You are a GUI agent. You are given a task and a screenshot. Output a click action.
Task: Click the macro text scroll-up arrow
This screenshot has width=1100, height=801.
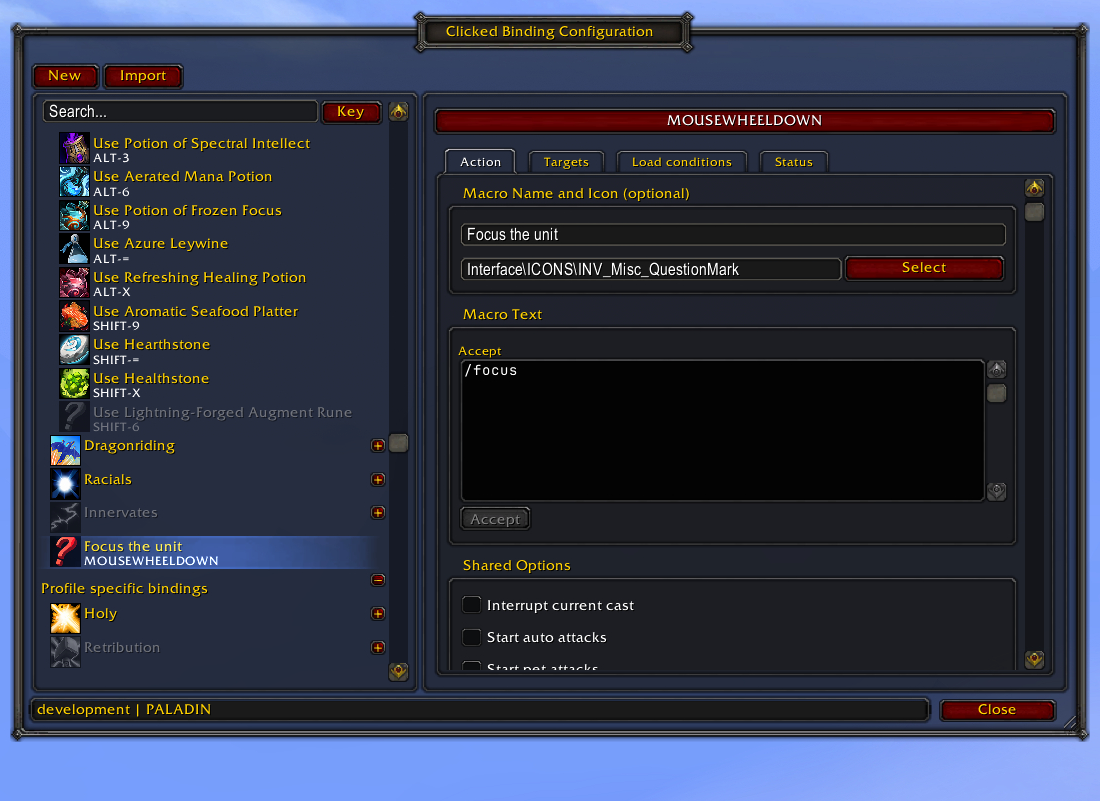[x=997, y=369]
